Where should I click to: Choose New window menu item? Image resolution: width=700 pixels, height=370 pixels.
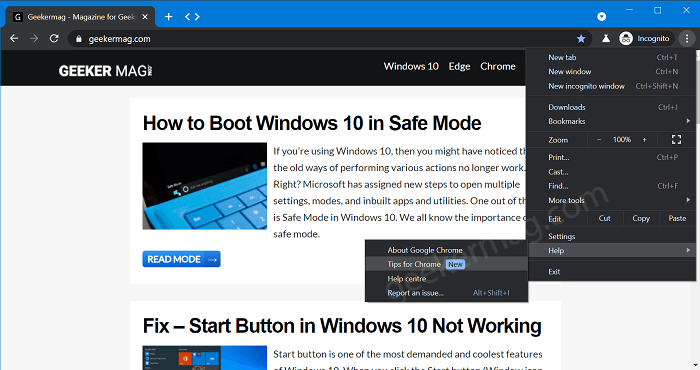[612, 71]
